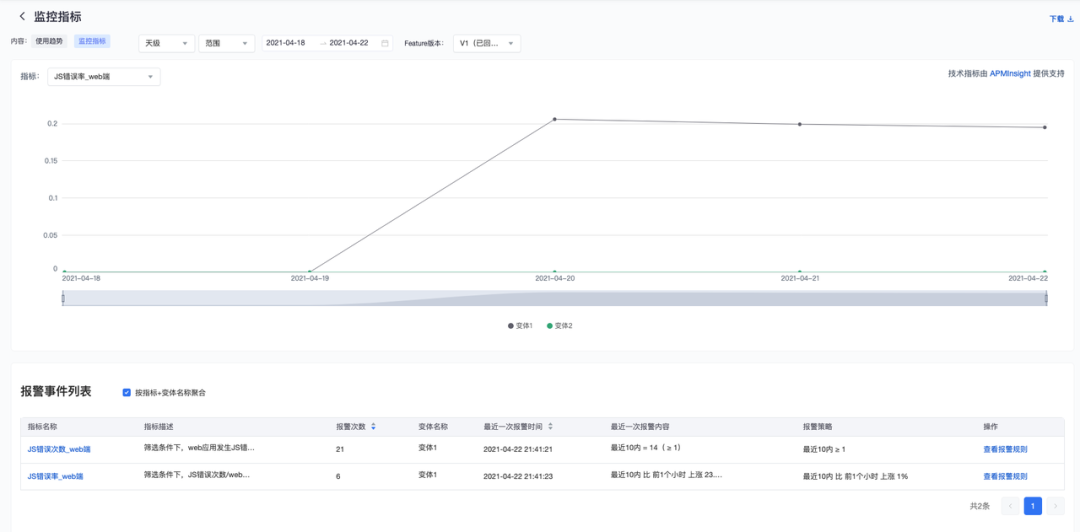This screenshot has height=532, width=1080.
Task: Open the calendar icon in date range
Action: click(385, 43)
